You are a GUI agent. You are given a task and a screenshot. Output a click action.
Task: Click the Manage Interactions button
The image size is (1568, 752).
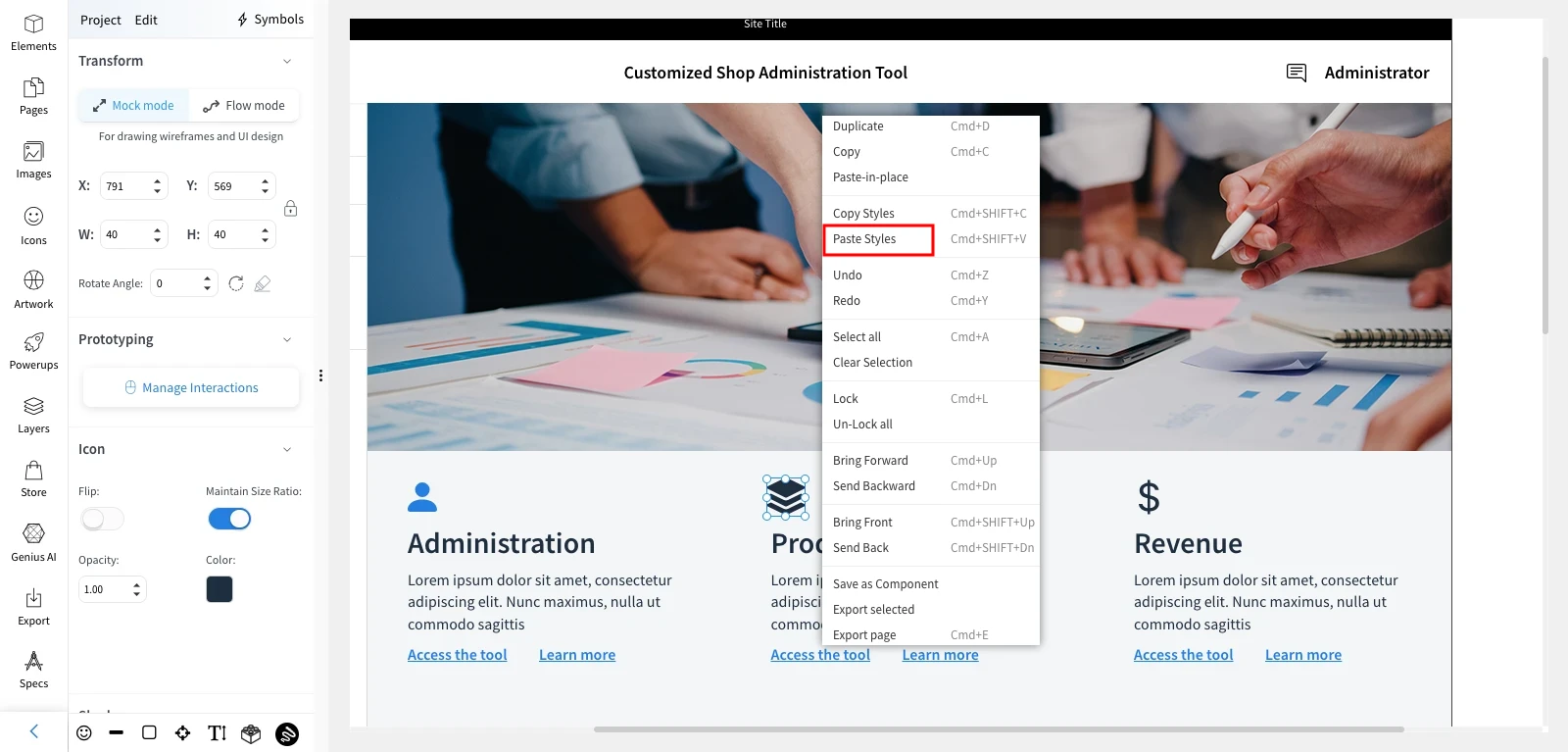click(191, 387)
